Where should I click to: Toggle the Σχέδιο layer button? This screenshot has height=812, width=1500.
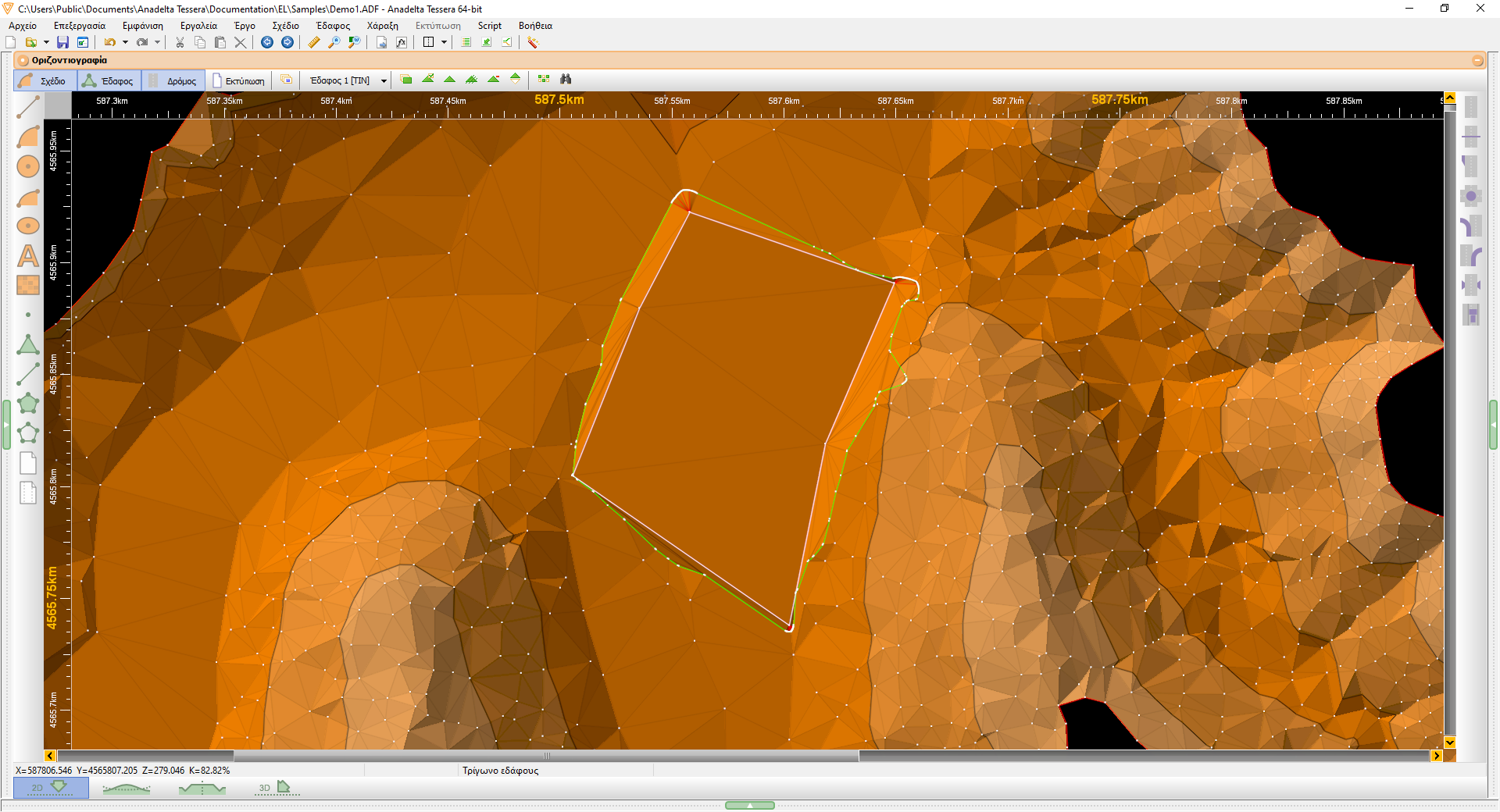click(x=45, y=80)
